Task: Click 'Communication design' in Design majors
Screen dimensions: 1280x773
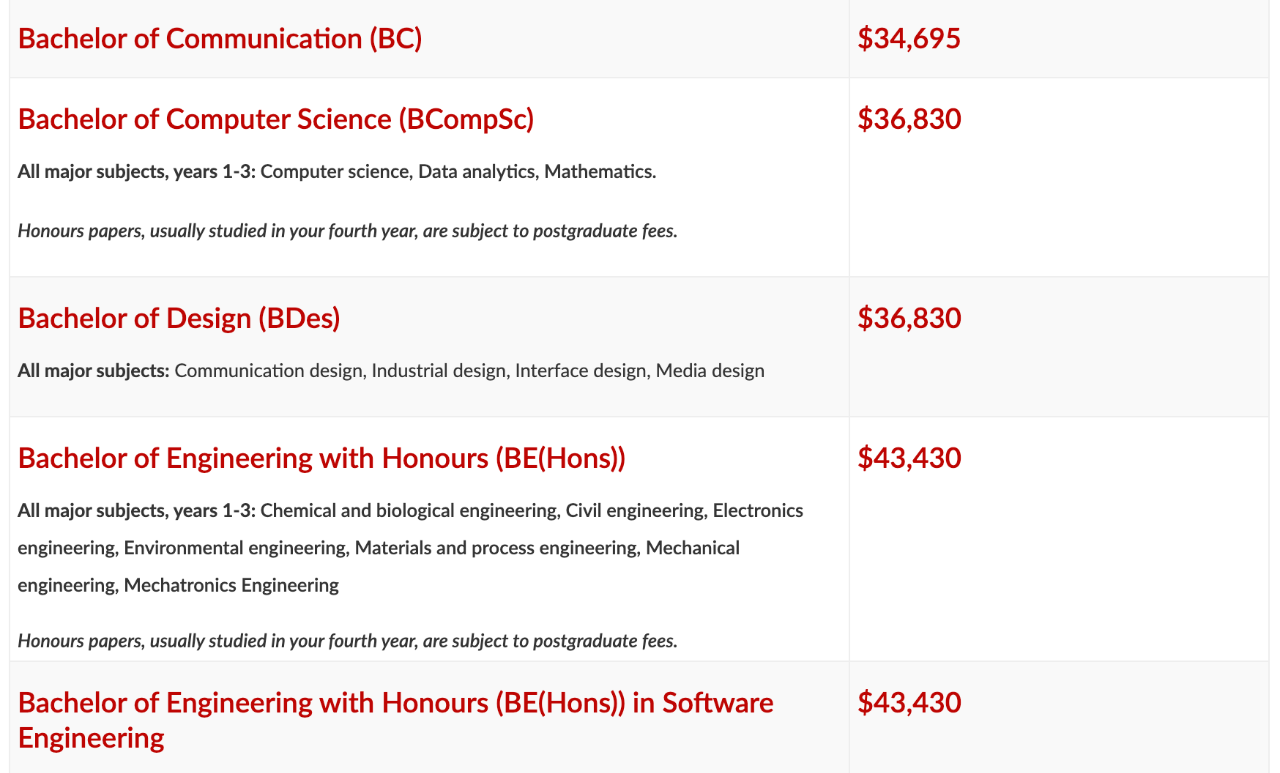Action: coord(268,371)
